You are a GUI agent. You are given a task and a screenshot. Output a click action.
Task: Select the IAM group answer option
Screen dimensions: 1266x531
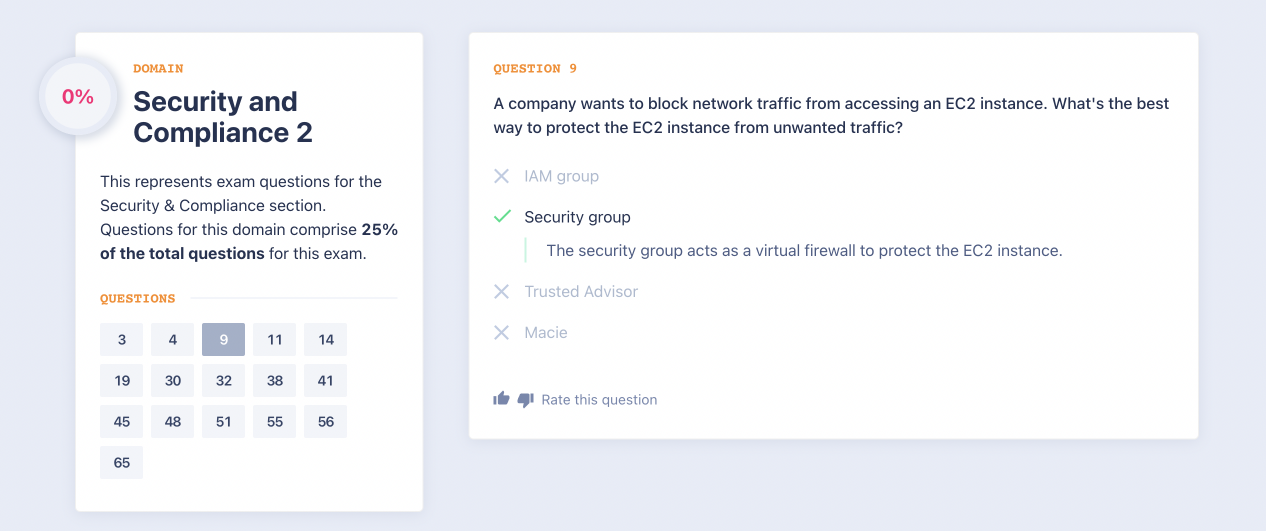[x=561, y=176]
